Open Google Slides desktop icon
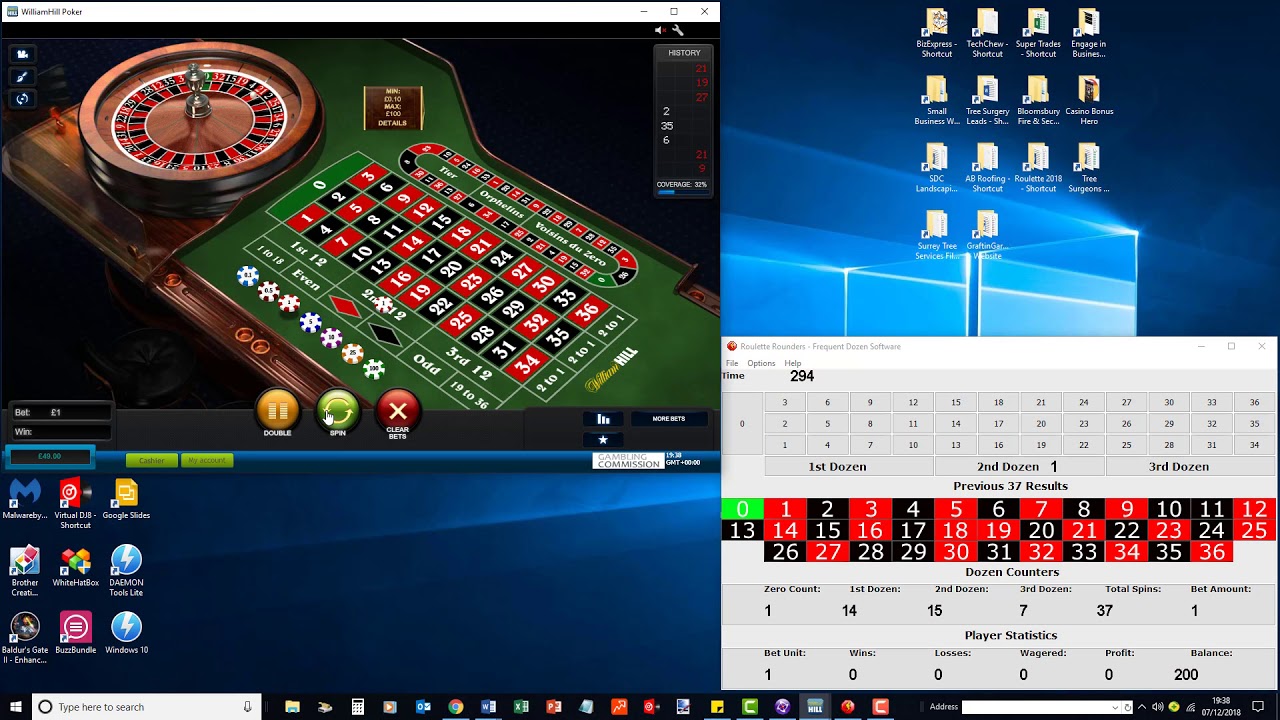Viewport: 1280px width, 720px height. coord(126,500)
